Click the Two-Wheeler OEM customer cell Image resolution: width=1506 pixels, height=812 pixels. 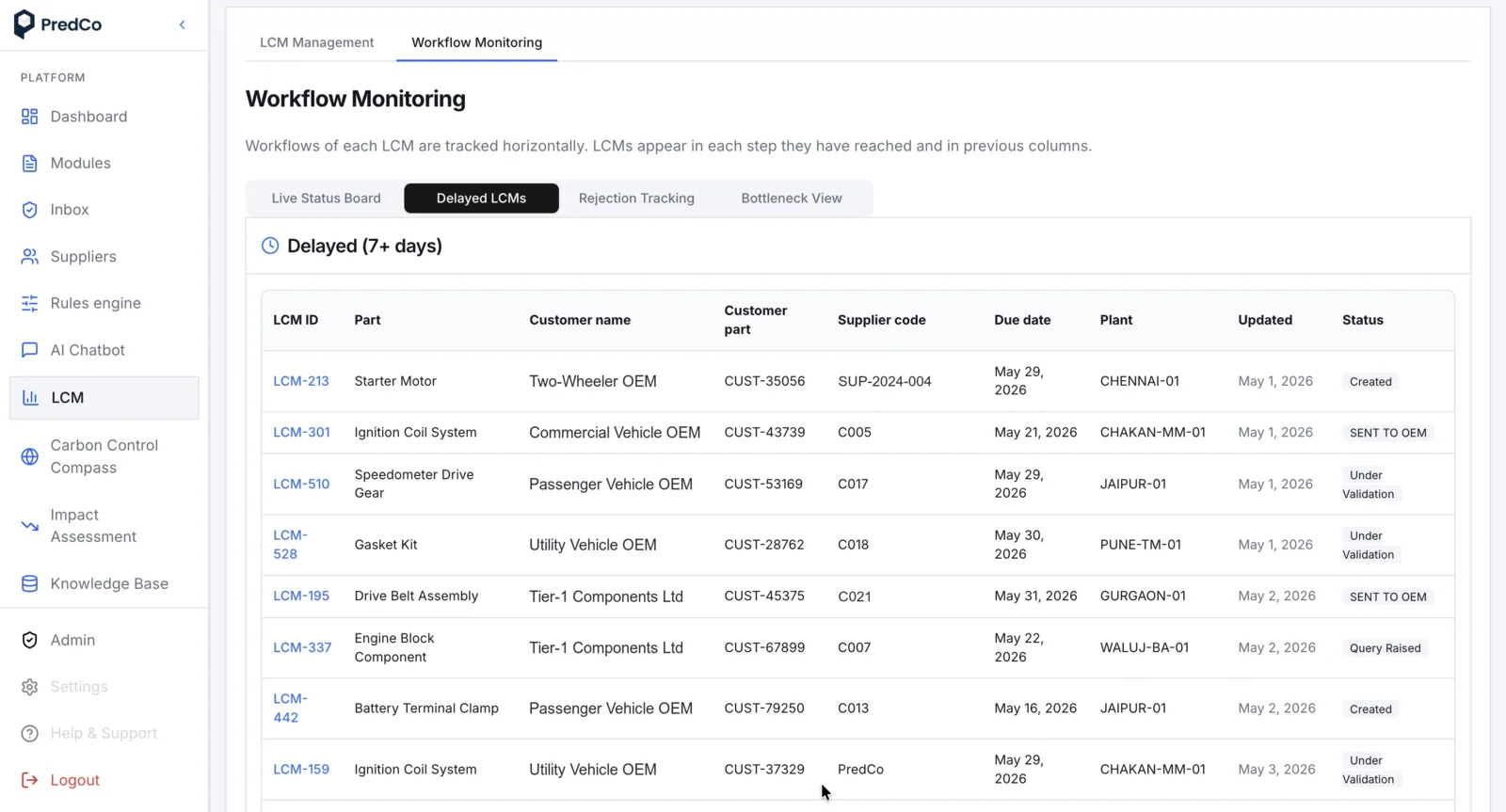[x=593, y=381]
